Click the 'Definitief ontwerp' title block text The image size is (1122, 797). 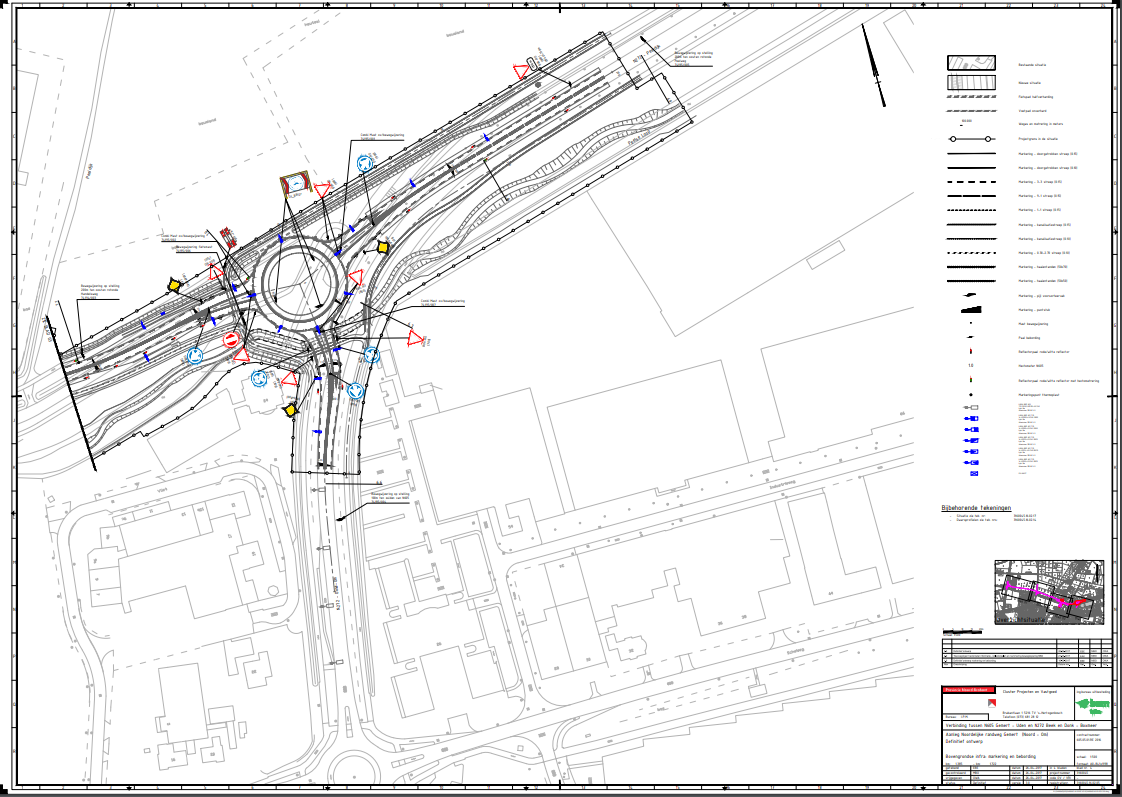[x=968, y=739]
